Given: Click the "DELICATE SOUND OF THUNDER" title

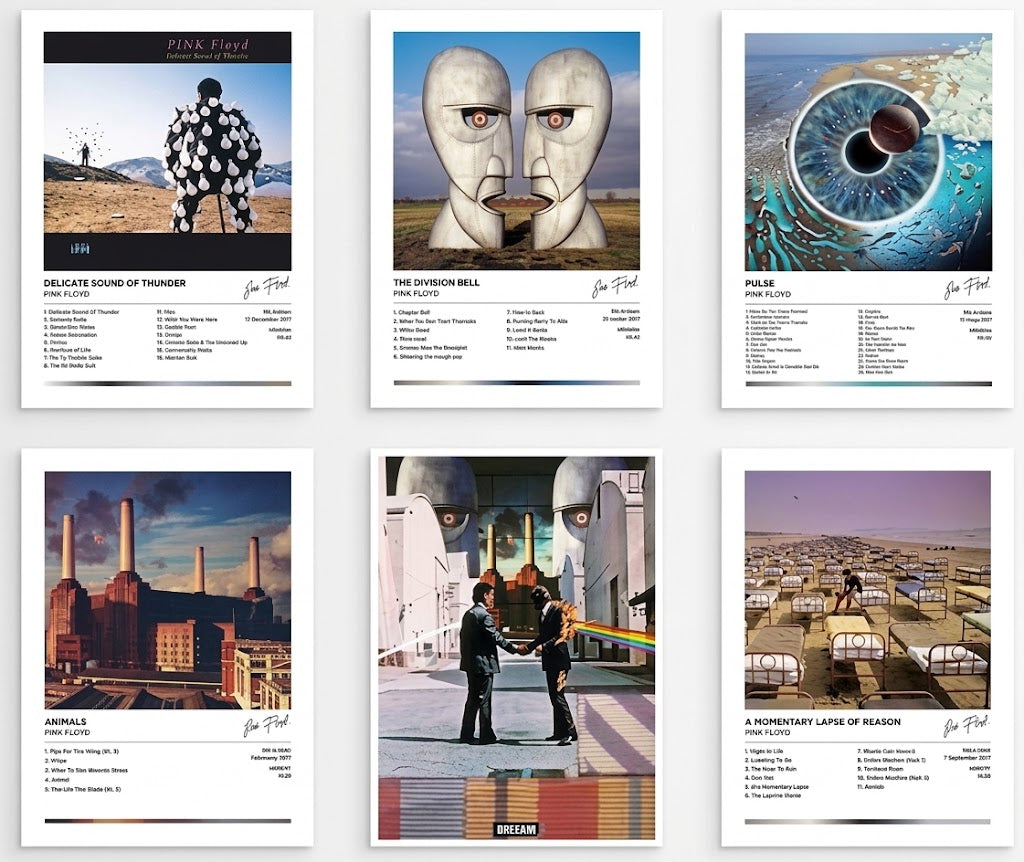Looking at the screenshot, I should [x=114, y=283].
